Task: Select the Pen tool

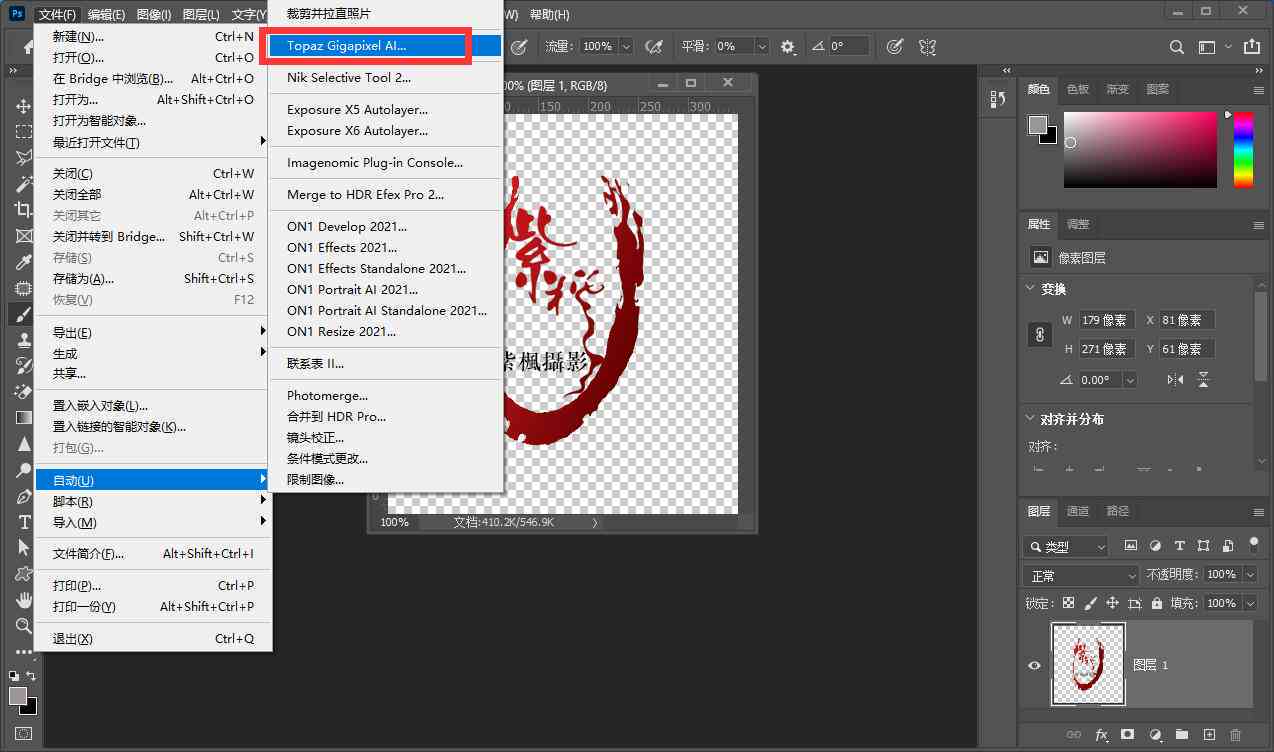Action: click(x=23, y=496)
